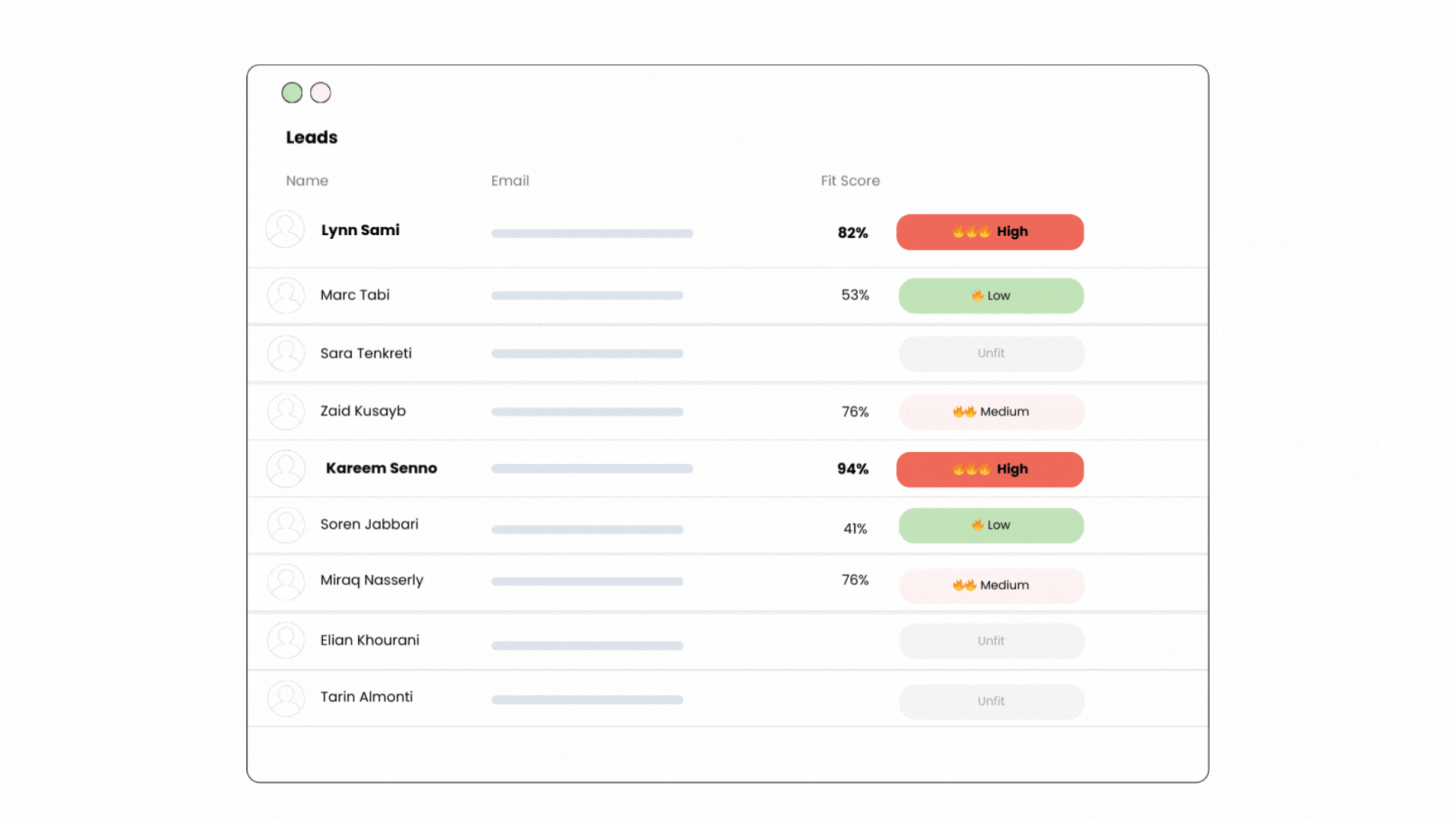The image size is (1456, 819).
Task: Click Marc Tabi's profile avatar
Action: [286, 295]
